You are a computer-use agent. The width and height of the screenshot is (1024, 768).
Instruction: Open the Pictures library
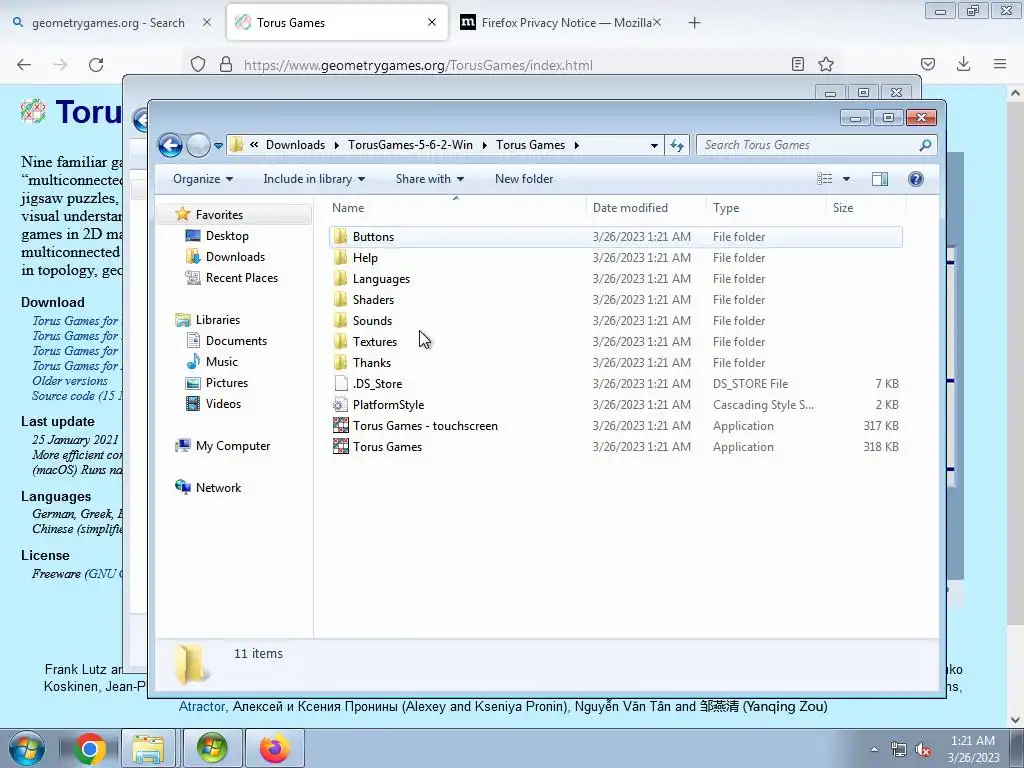pos(227,383)
